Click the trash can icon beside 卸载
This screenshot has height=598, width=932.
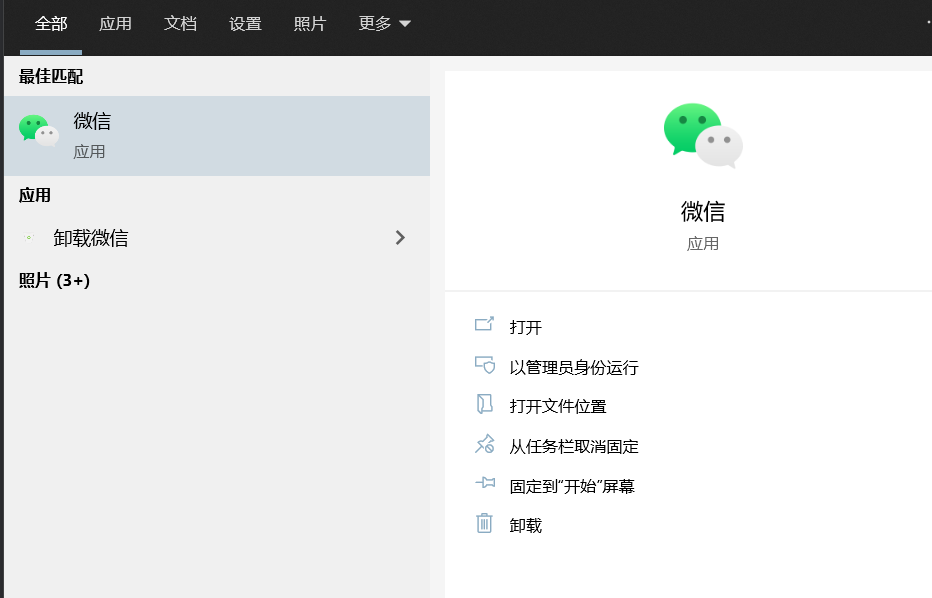pos(484,523)
